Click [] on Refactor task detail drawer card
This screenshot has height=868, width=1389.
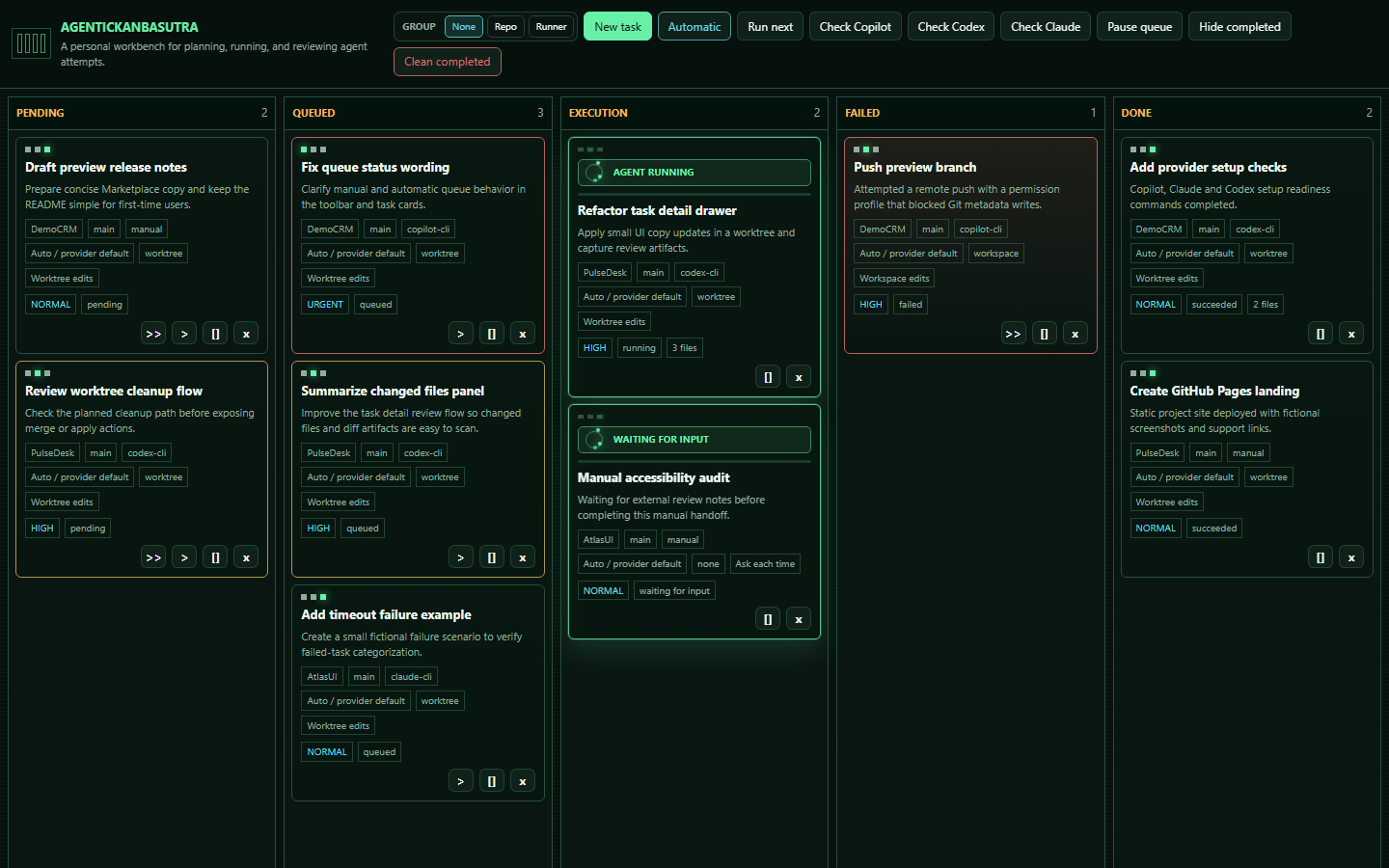tap(768, 377)
